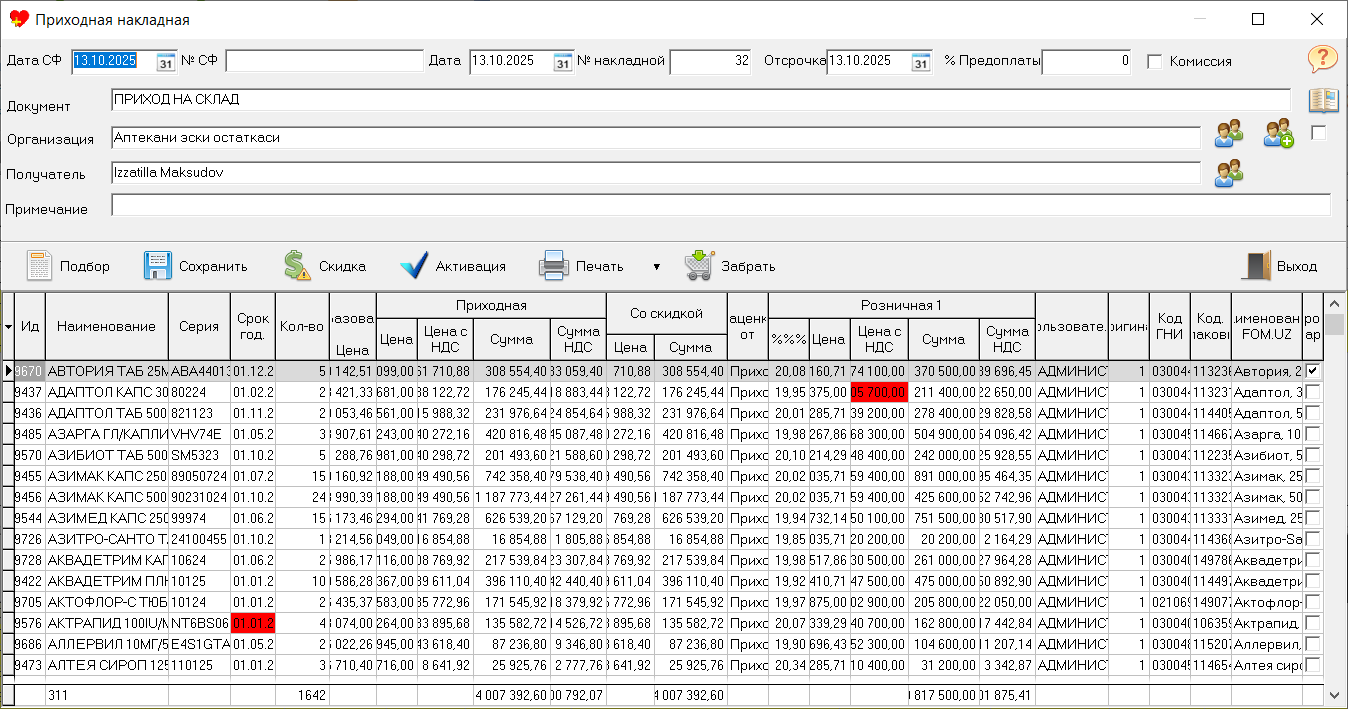Open the help question mark icon
The image size is (1348, 709).
[1322, 59]
